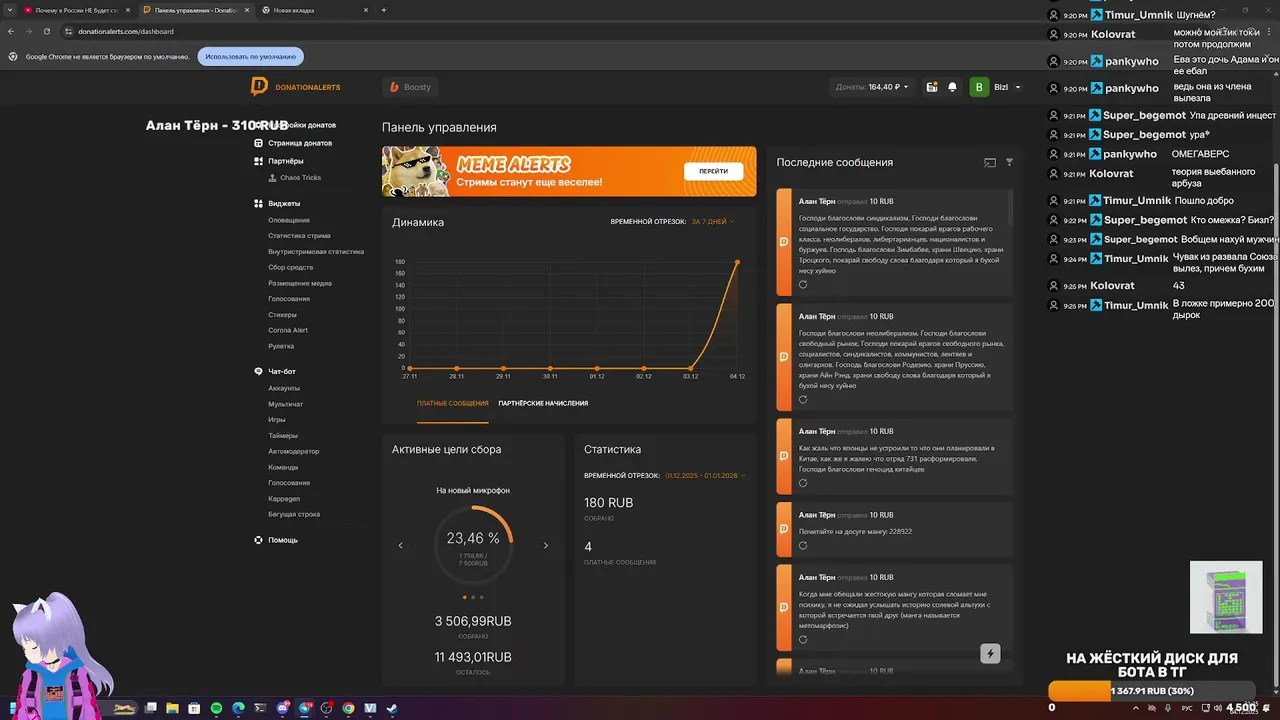Click Использовать по умолчанию button
Image resolution: width=1280 pixels, height=720 pixels.
pos(250,57)
